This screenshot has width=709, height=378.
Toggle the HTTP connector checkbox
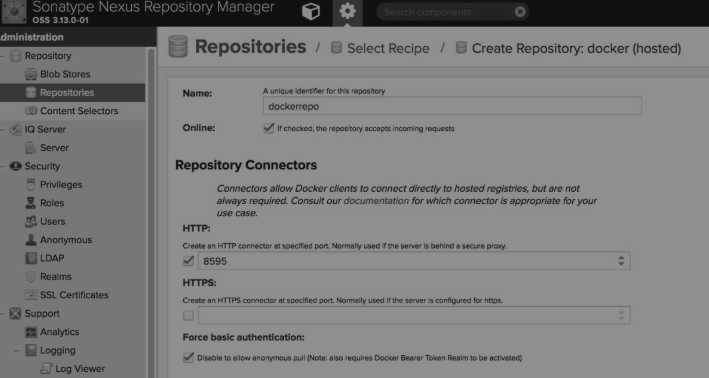pos(189,261)
